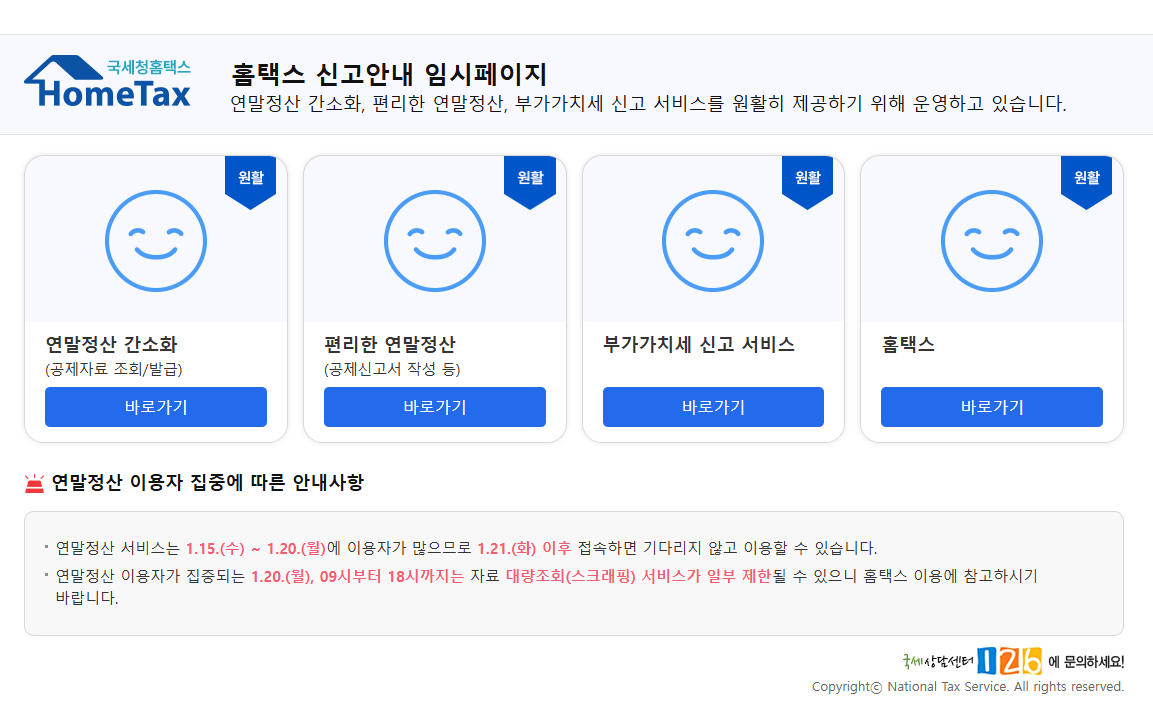Click the Copyright National Tax Service line
Image resolution: width=1153 pixels, height=716 pixels.
[968, 687]
